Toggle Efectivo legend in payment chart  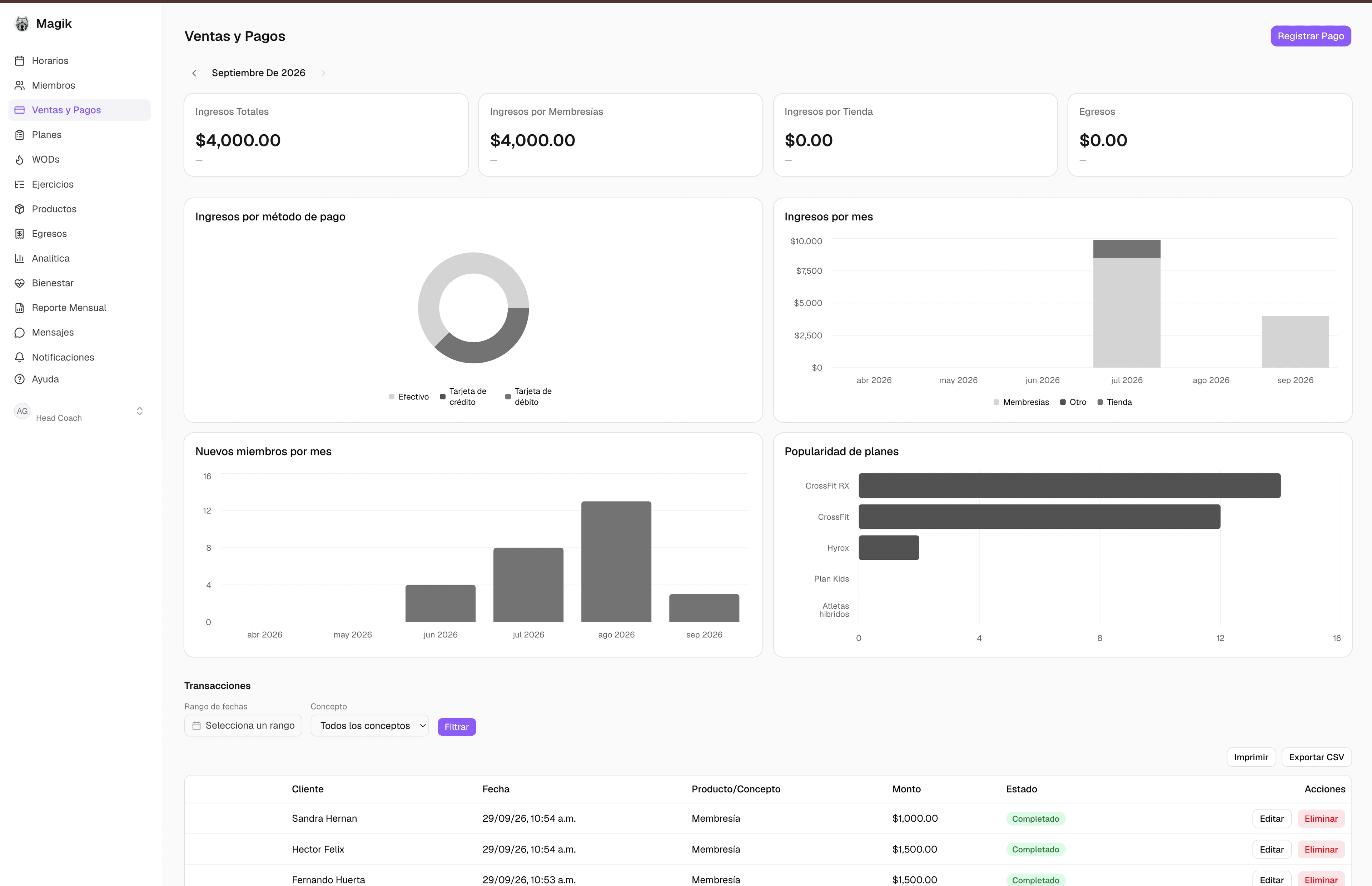(x=408, y=397)
